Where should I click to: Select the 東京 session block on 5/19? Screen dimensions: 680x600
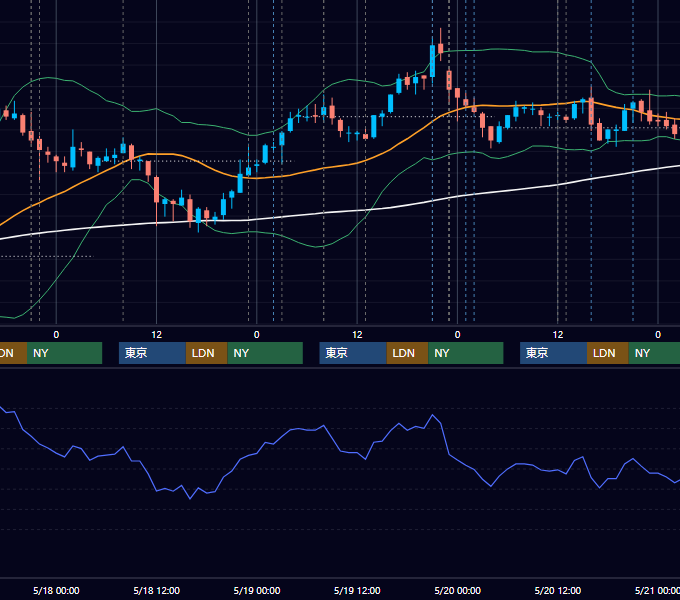353,353
